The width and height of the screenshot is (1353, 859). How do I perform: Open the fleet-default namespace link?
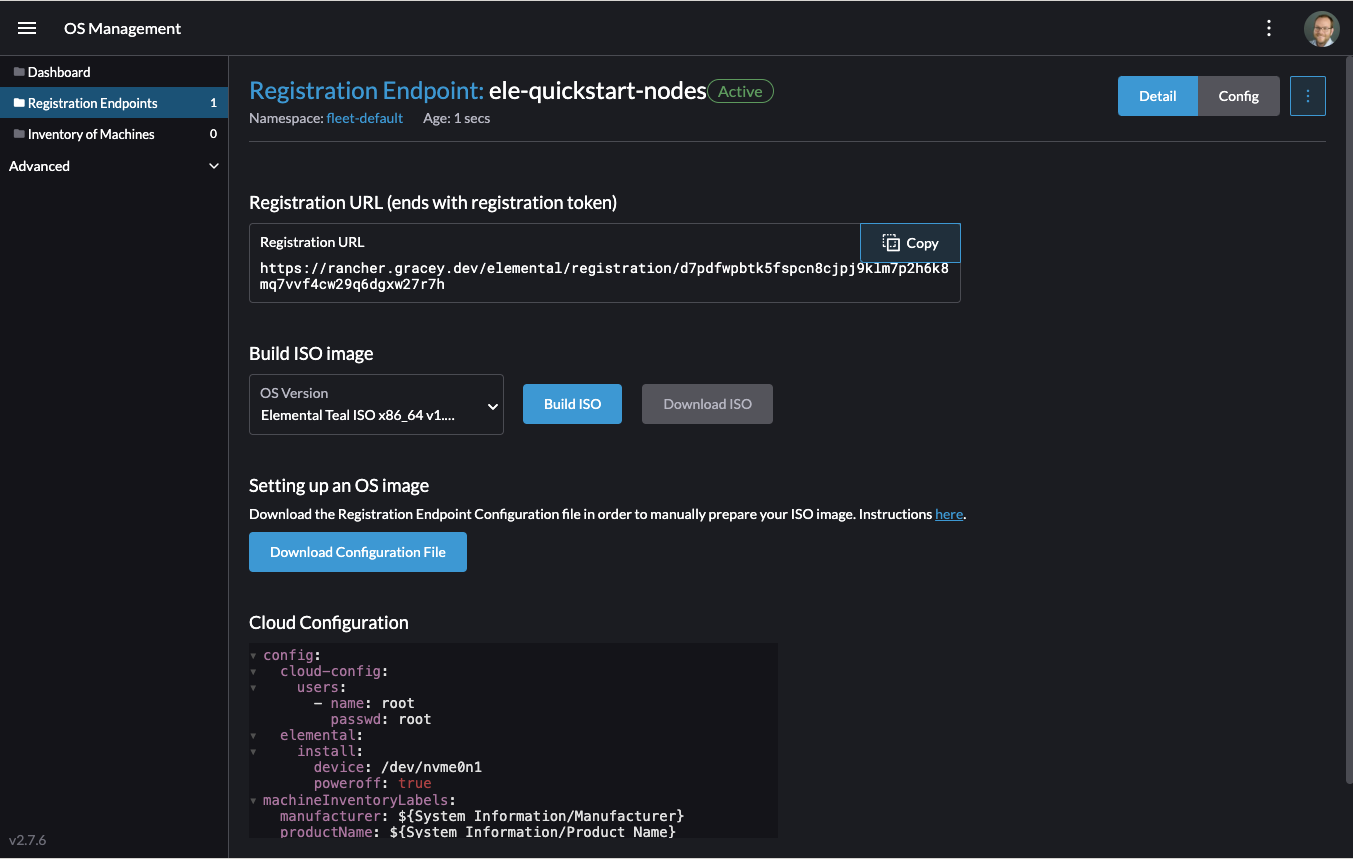click(365, 118)
